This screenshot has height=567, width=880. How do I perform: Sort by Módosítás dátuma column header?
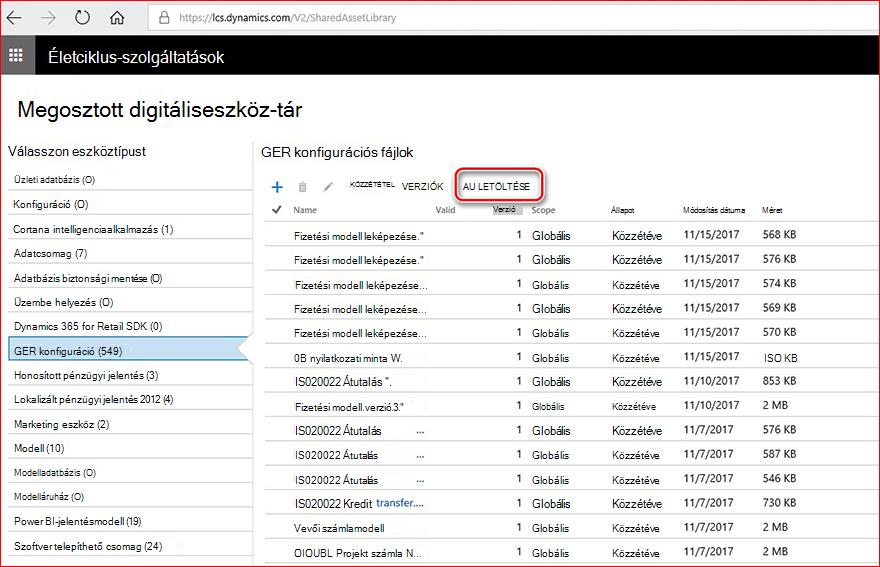(714, 210)
